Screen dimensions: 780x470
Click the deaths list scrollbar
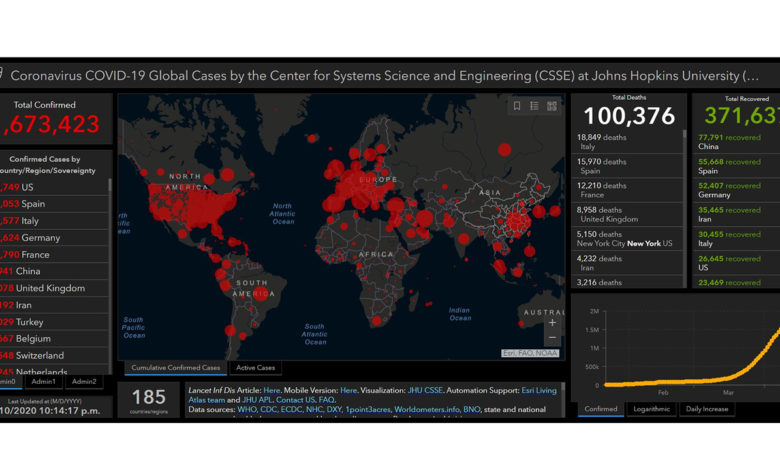point(685,200)
